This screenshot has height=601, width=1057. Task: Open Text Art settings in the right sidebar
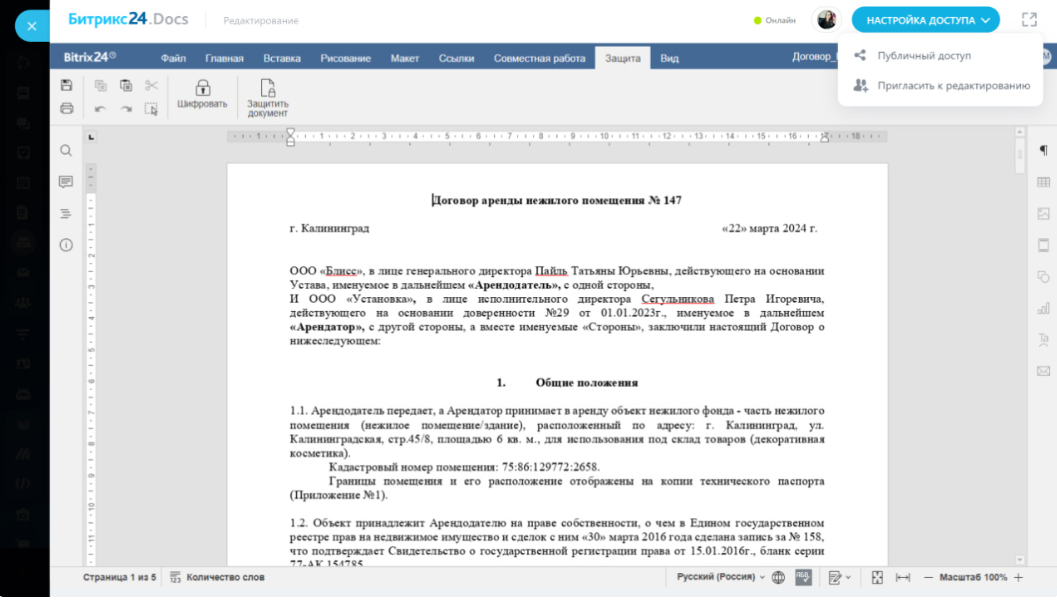coord(1043,340)
